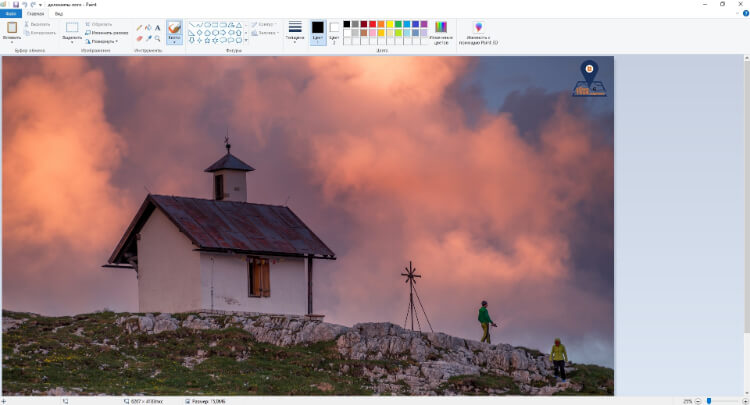Open Edit with Paint 3D
The height and width of the screenshot is (405, 750).
[477, 28]
